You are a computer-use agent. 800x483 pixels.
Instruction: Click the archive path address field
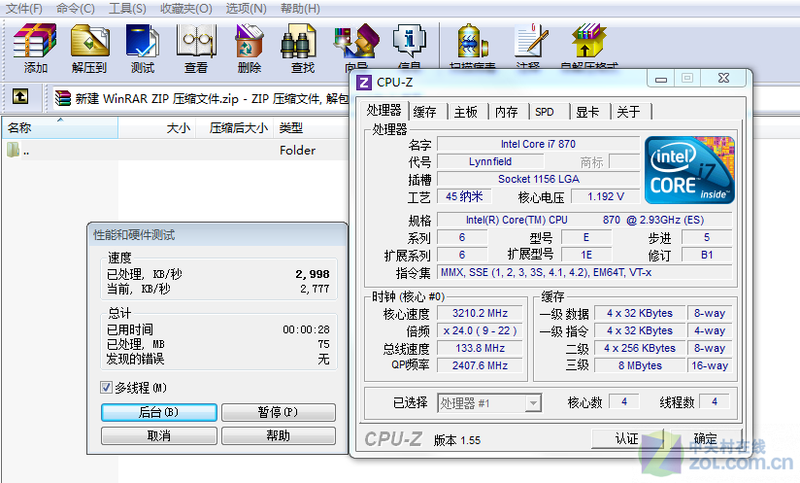202,98
